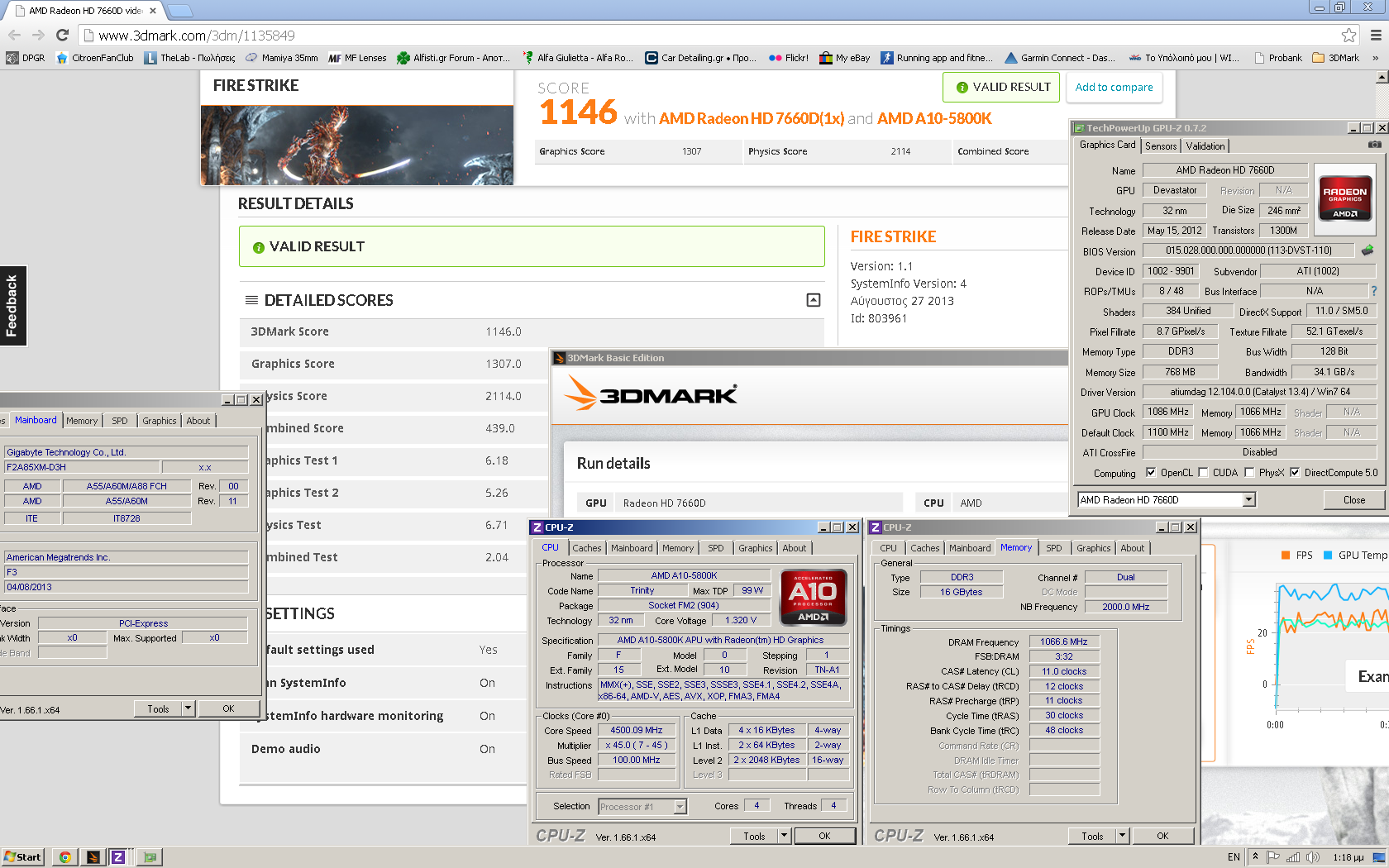
Task: Open the Chrome menu icon
Action: [x=1376, y=35]
